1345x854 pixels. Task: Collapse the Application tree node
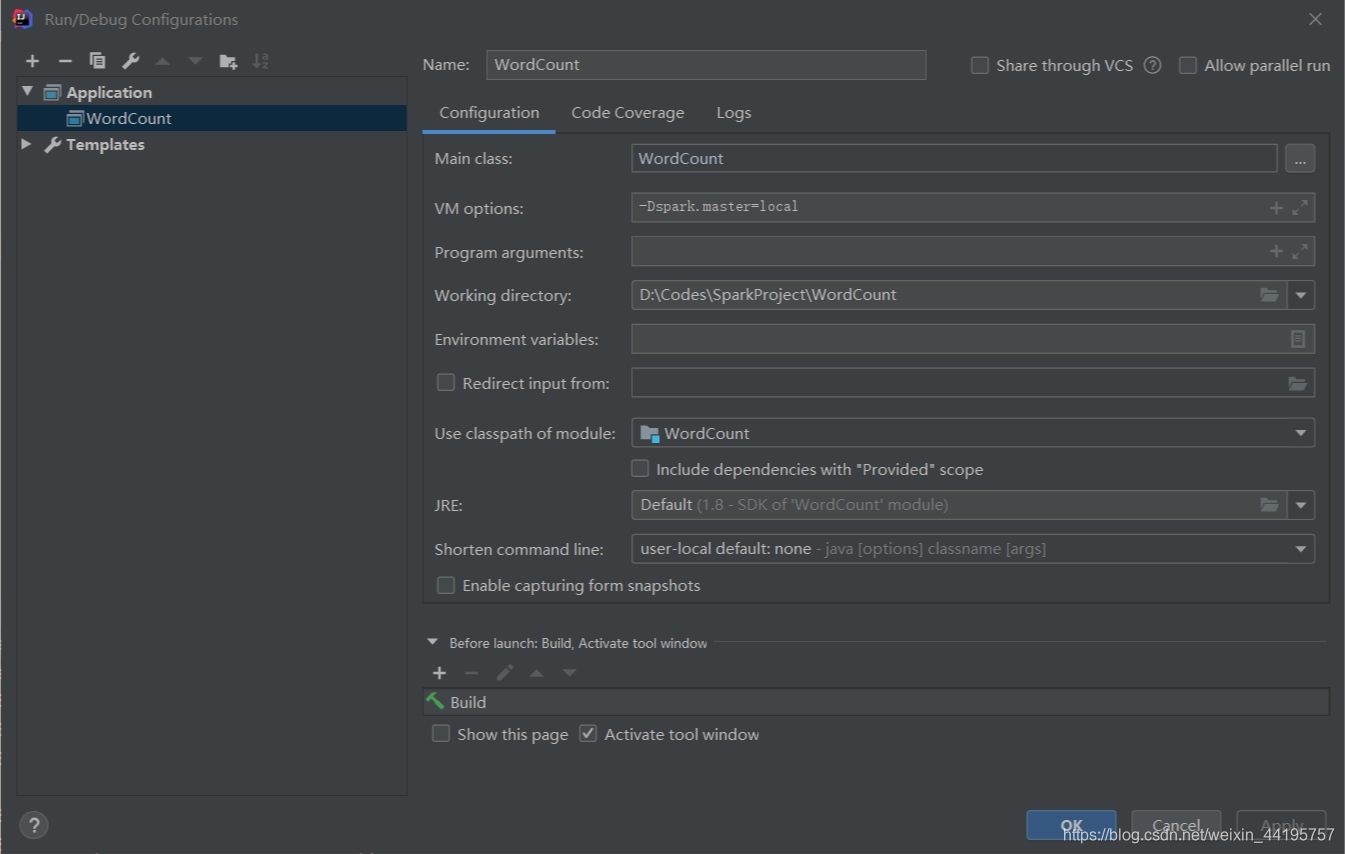point(27,92)
